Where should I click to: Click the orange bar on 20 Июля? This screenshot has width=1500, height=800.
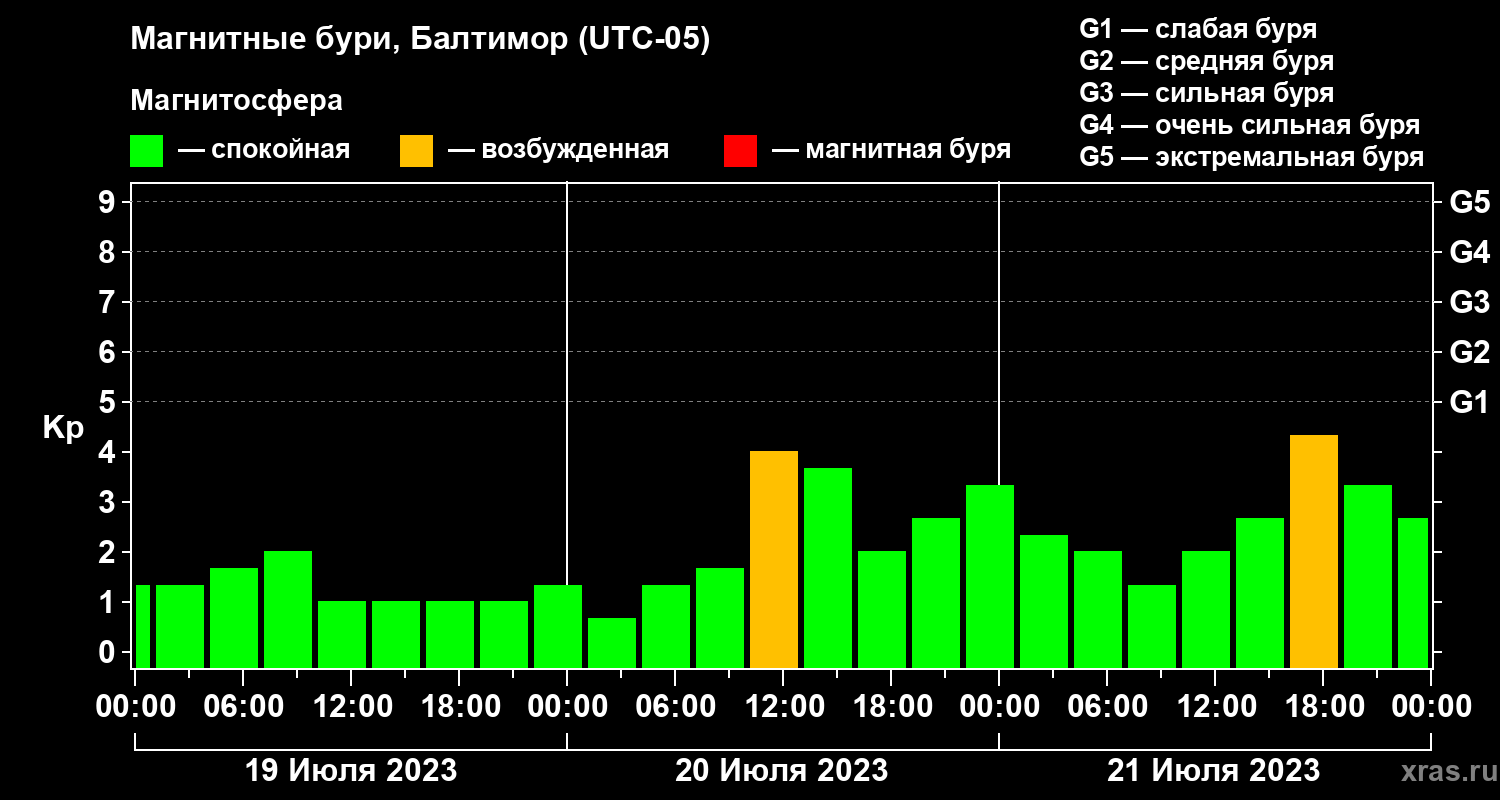(x=774, y=559)
